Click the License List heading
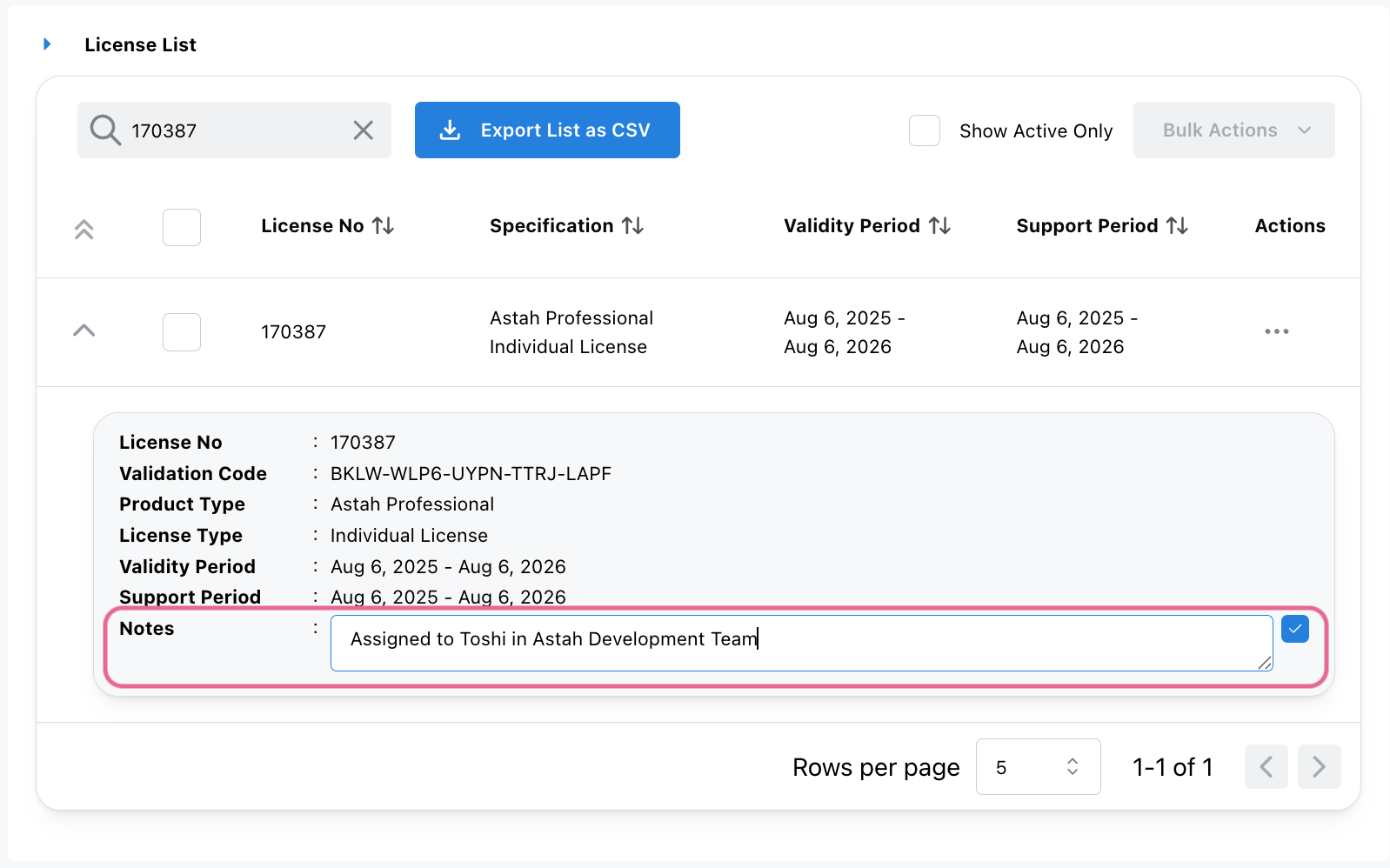This screenshot has height=868, width=1390. click(140, 45)
